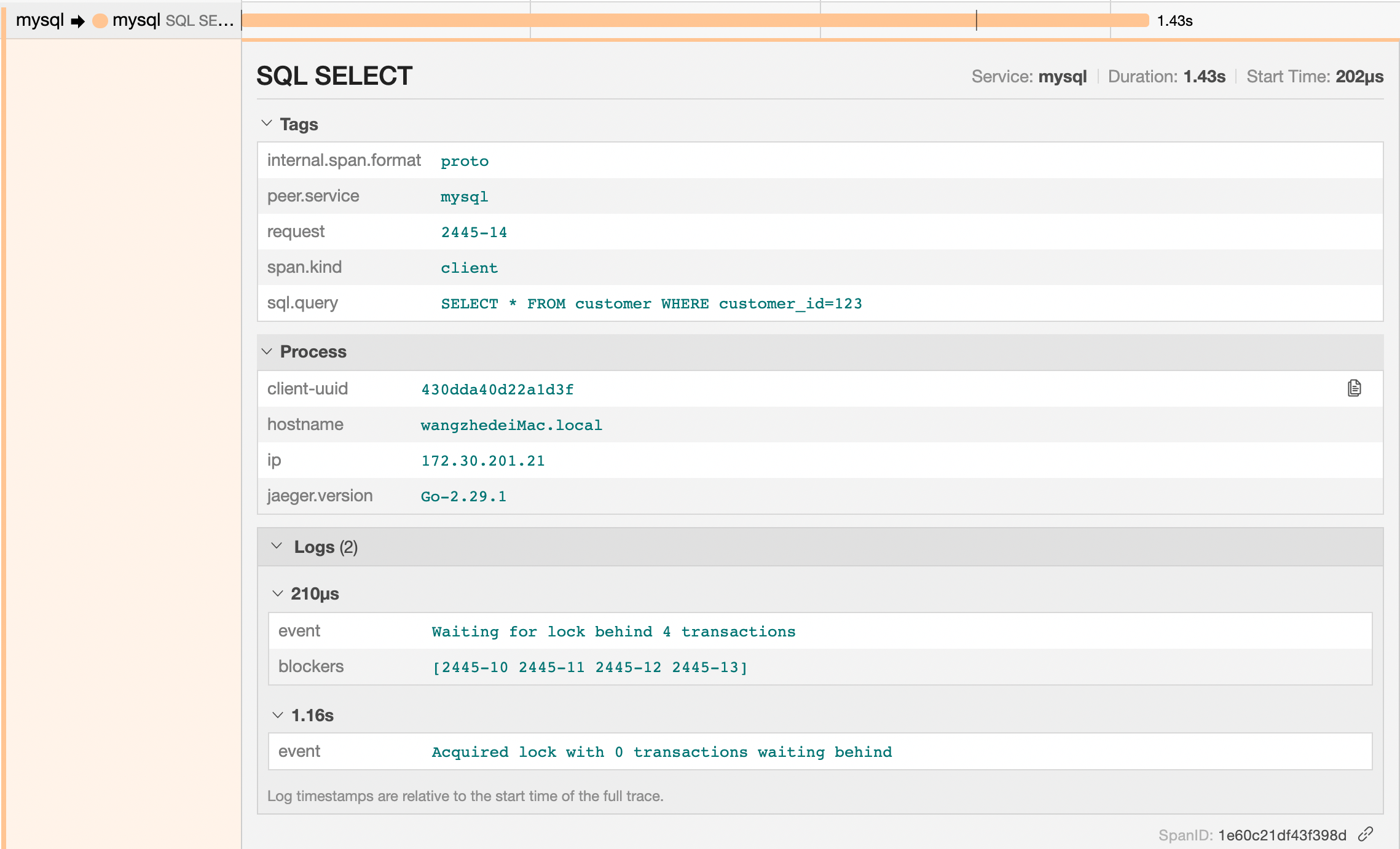
Task: Click the jaeger.version Go-2.29.1 row
Action: [463, 496]
